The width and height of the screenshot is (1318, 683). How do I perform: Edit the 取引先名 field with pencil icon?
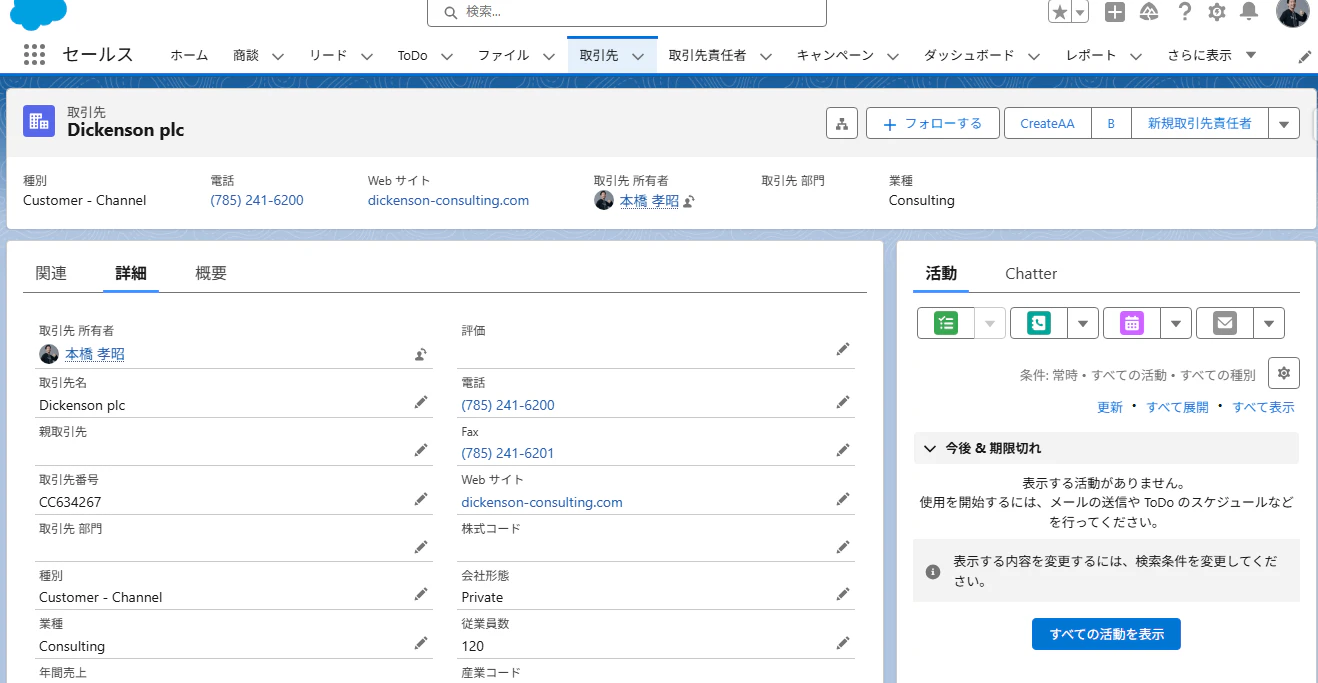point(421,402)
